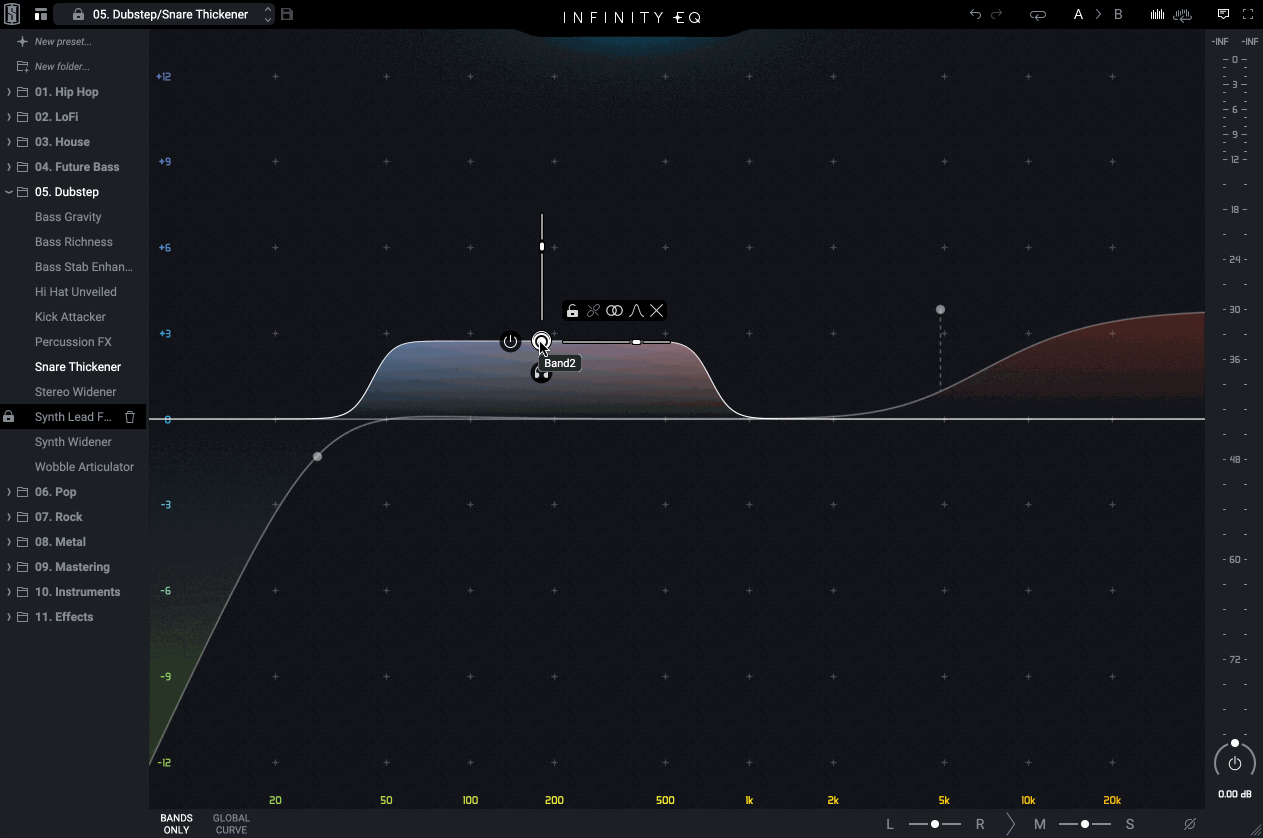
Task: Toggle the Band2 power button
Action: point(511,342)
